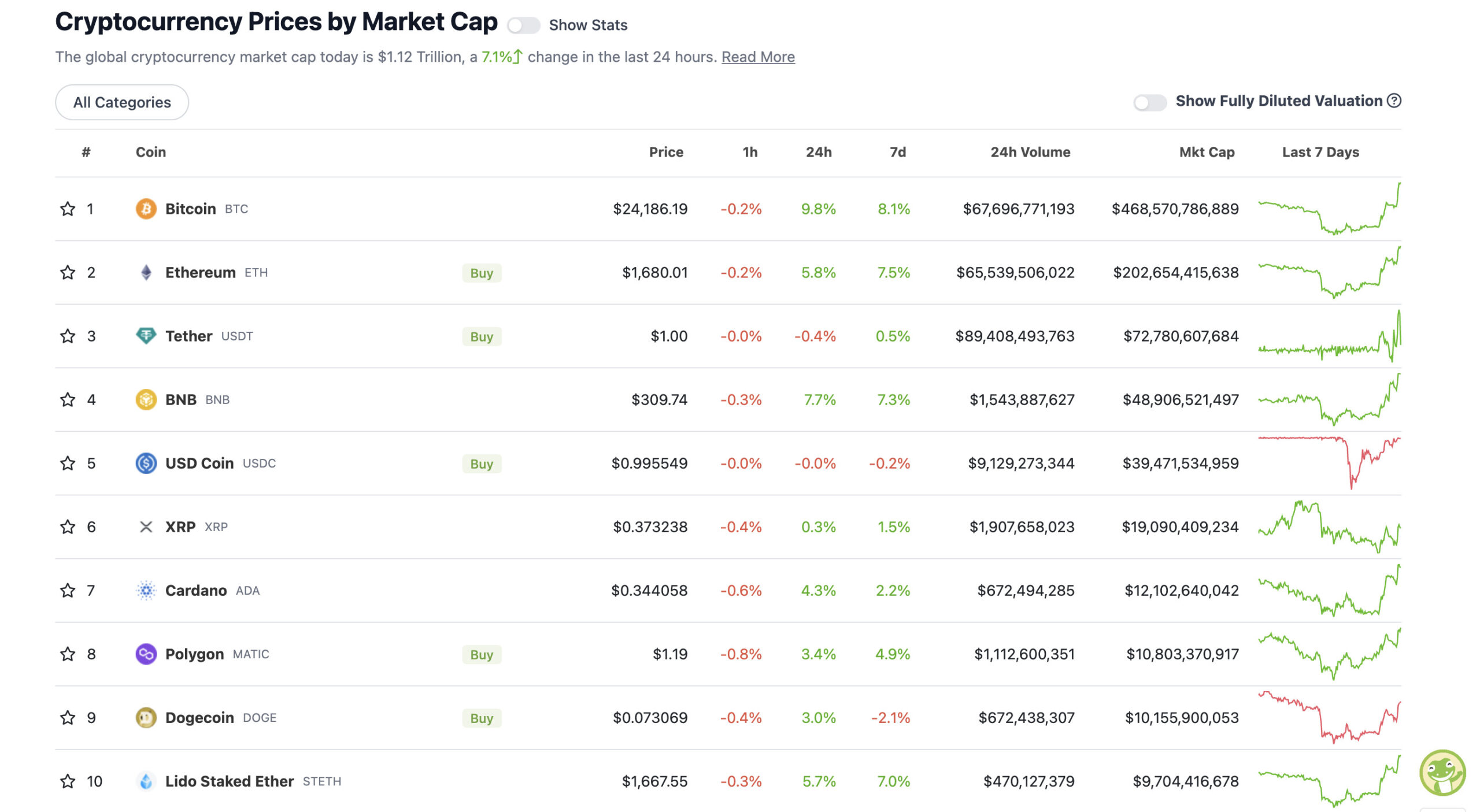Sort the table by Mkt Cap column
1480x812 pixels.
coord(1207,152)
